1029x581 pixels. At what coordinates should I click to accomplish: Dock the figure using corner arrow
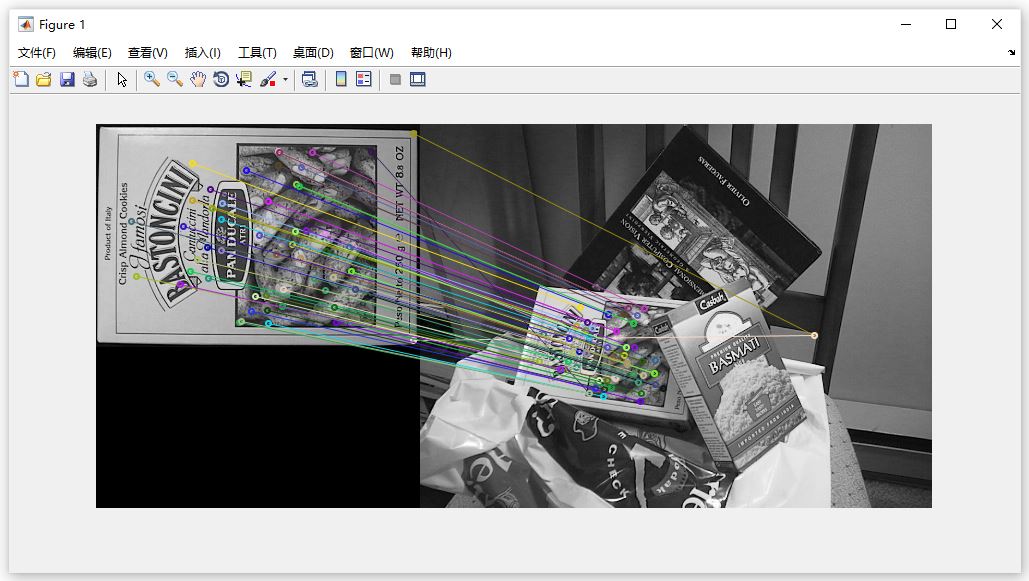coord(1011,53)
